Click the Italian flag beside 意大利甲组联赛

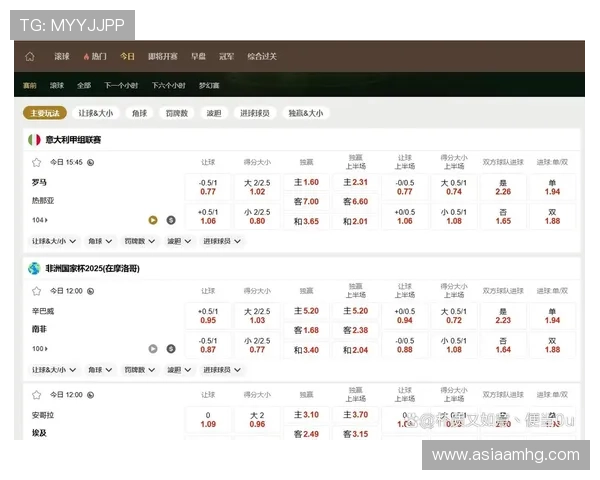(34, 140)
